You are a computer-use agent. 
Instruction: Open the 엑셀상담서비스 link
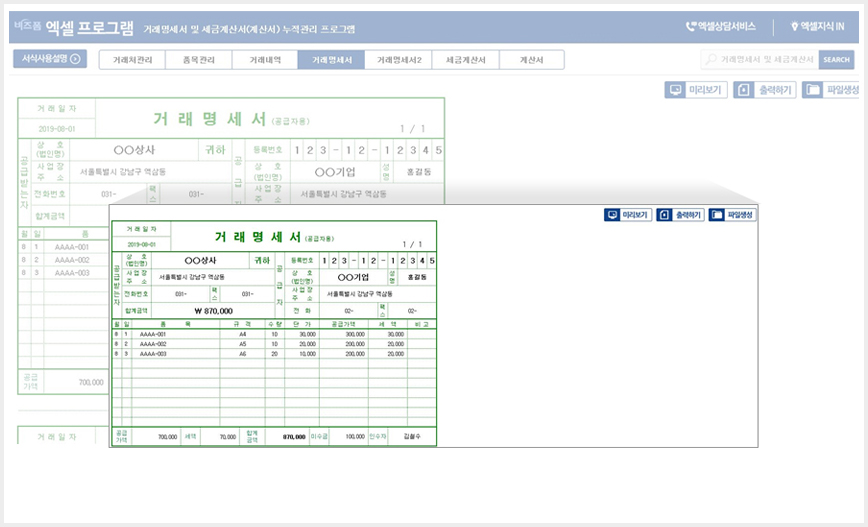coord(720,26)
